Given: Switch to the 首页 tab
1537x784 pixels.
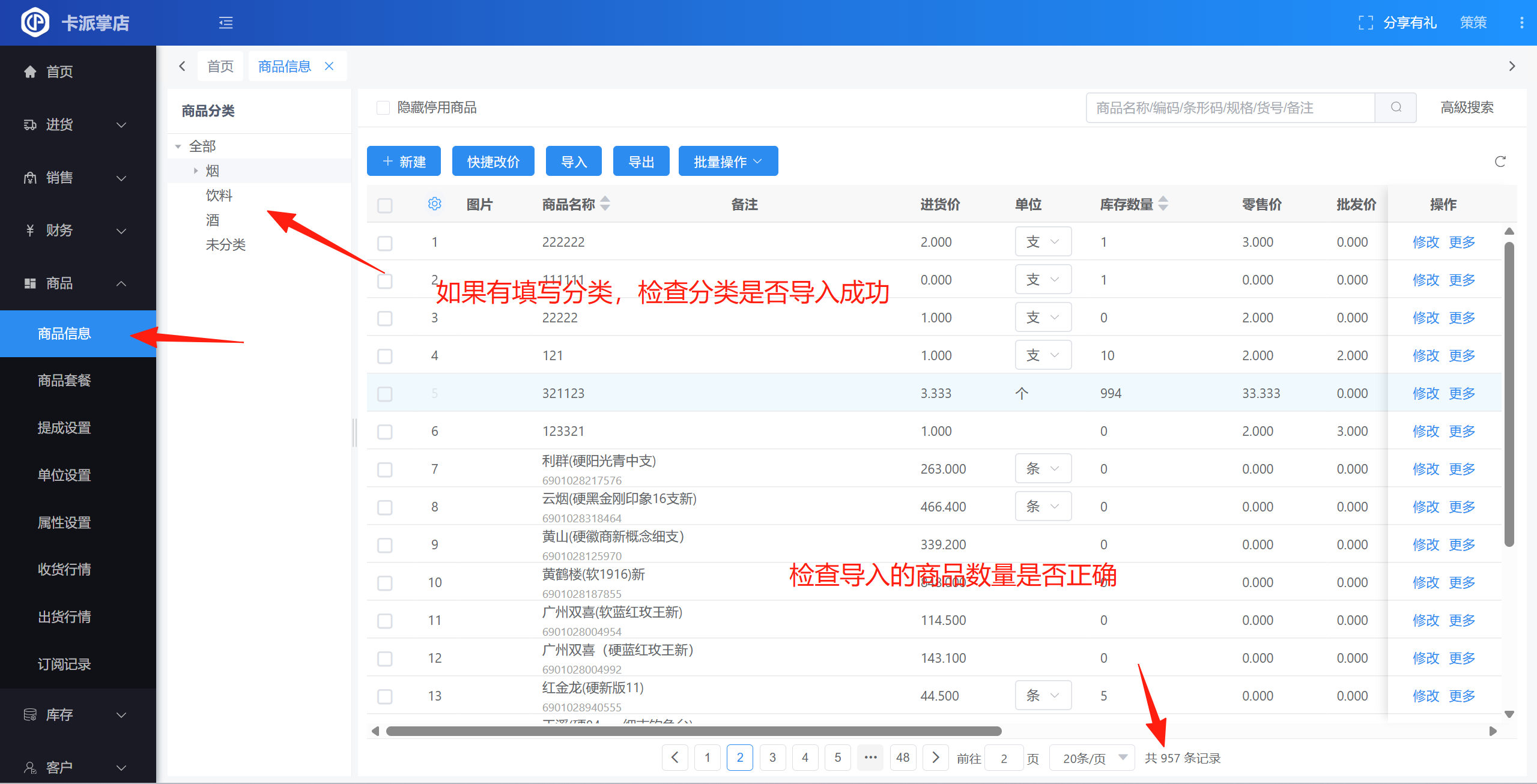Looking at the screenshot, I should pyautogui.click(x=220, y=66).
